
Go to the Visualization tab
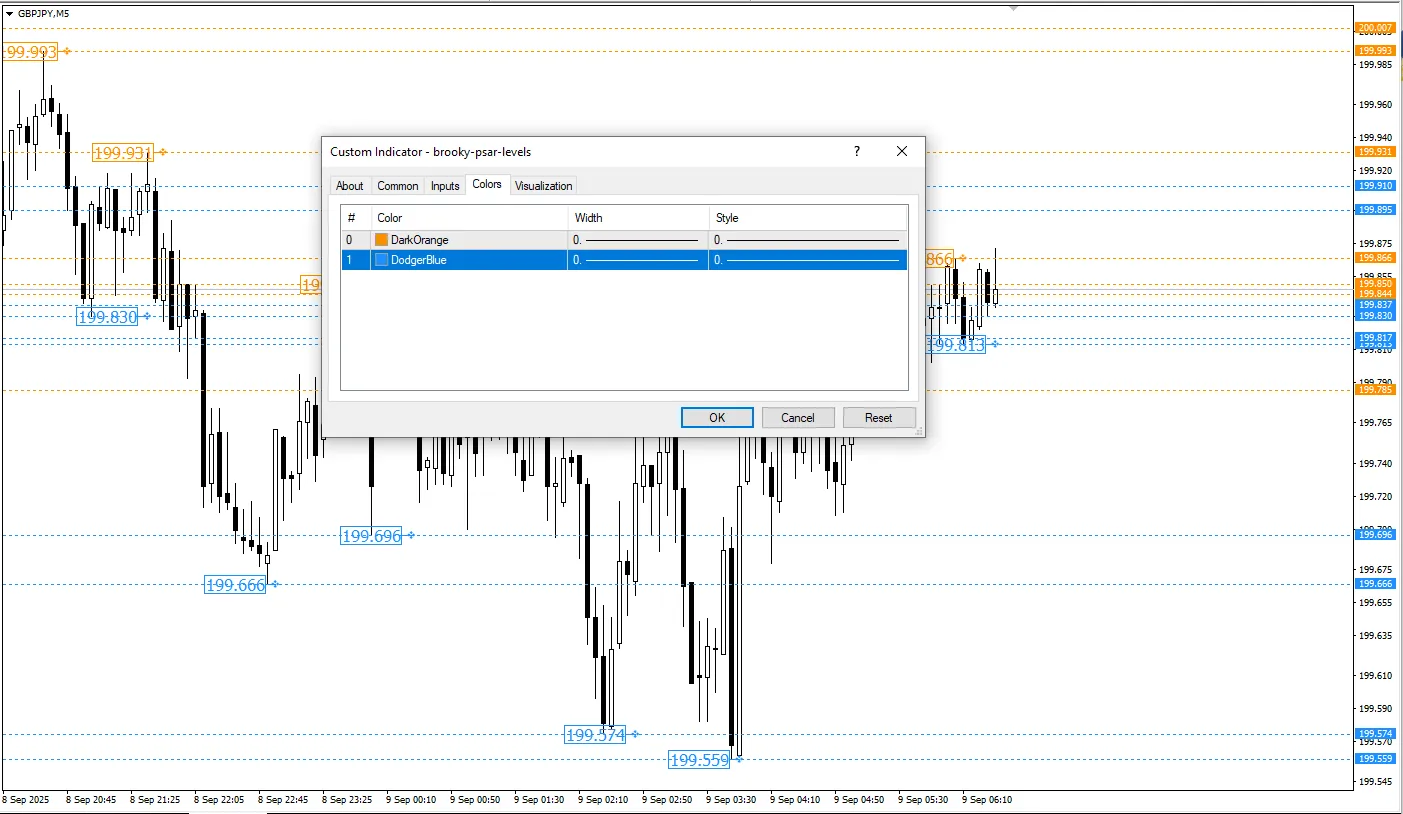(544, 186)
